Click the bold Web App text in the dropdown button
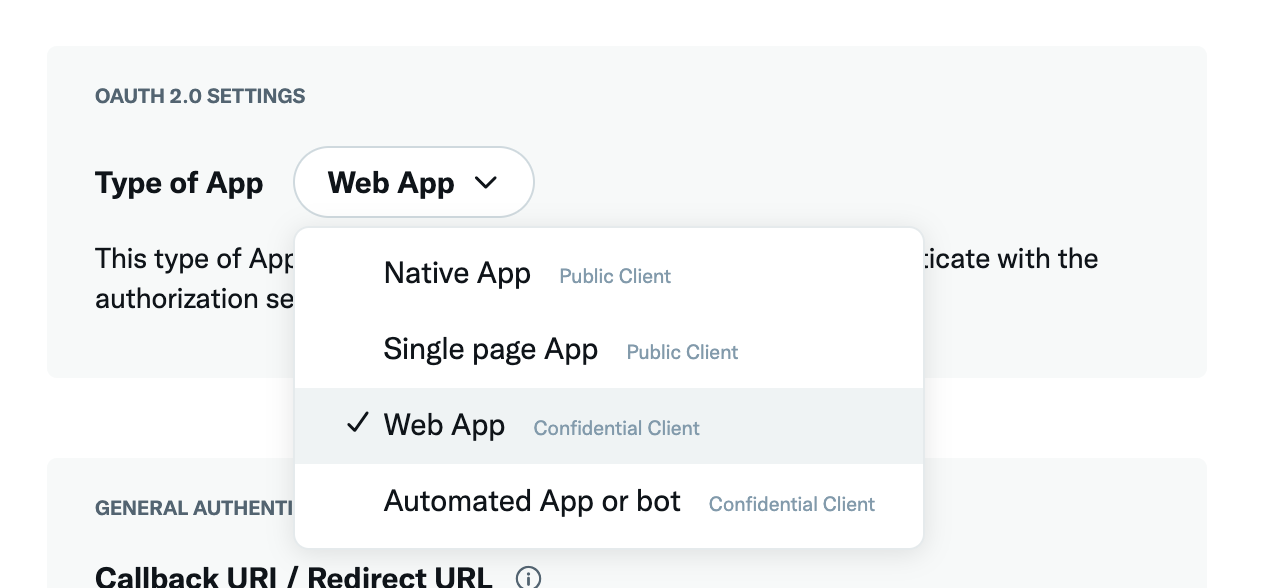 [391, 183]
